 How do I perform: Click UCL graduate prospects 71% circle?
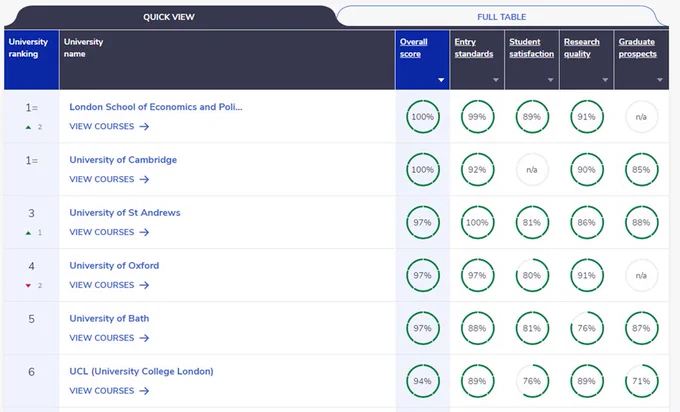pyautogui.click(x=641, y=381)
